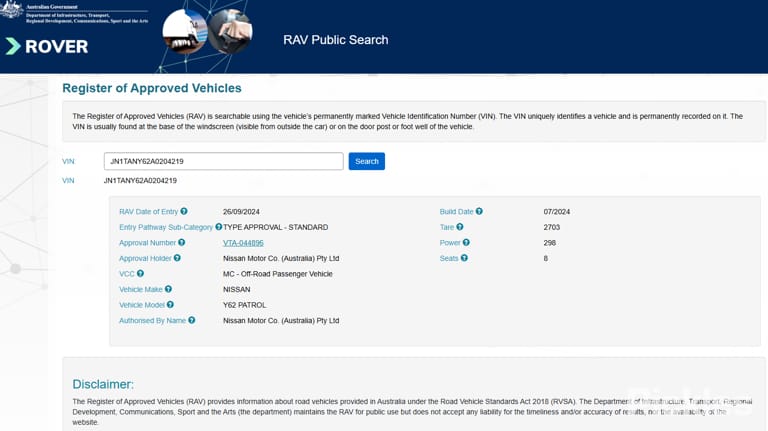Screen dimensions: 768x431
Task: Open help icon next to Authorised By Name
Action: tap(192, 320)
